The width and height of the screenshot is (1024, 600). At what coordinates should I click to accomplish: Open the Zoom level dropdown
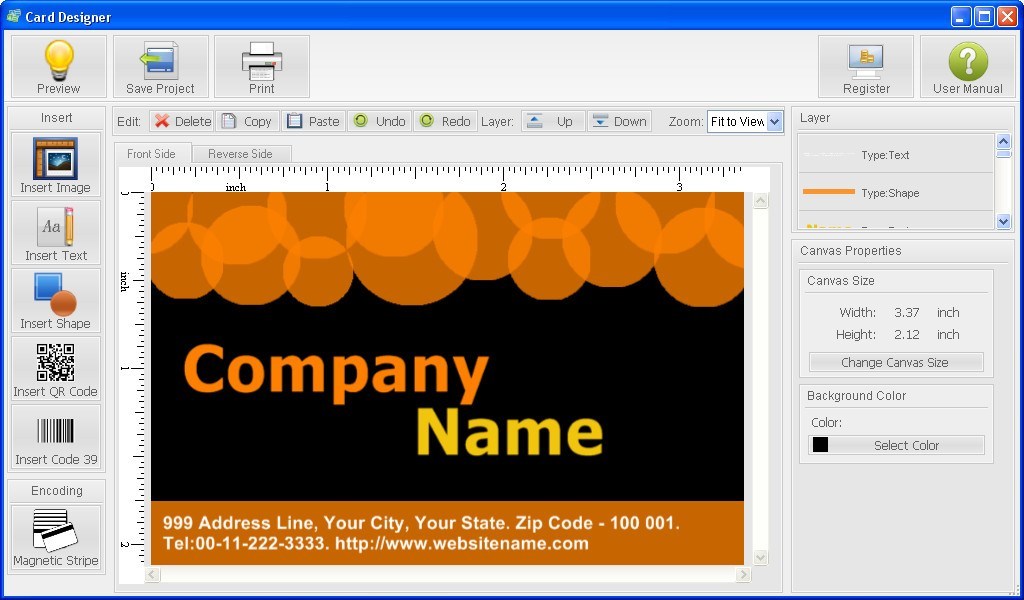click(745, 121)
